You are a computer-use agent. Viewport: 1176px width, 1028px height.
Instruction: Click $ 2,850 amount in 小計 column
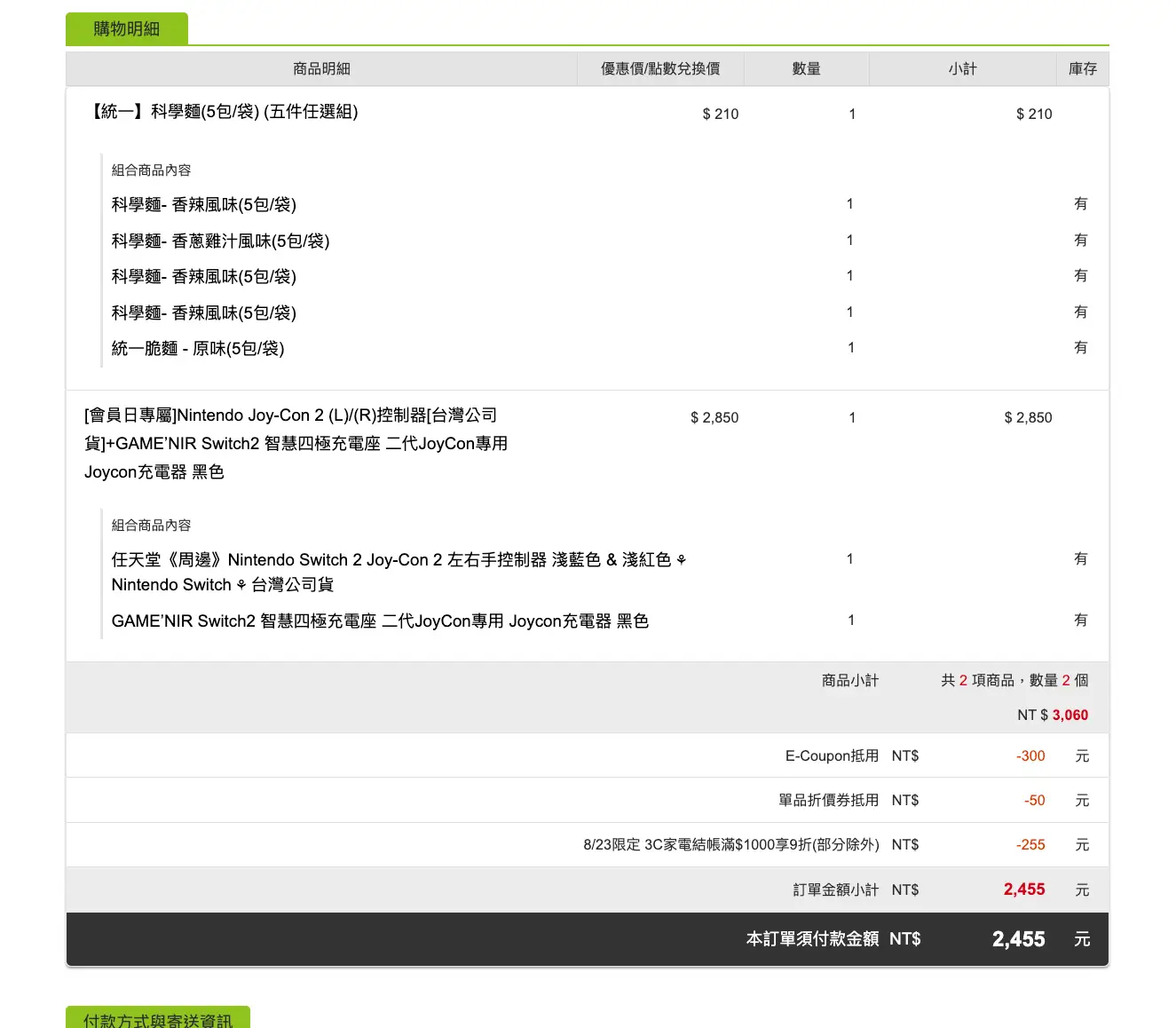1028,417
